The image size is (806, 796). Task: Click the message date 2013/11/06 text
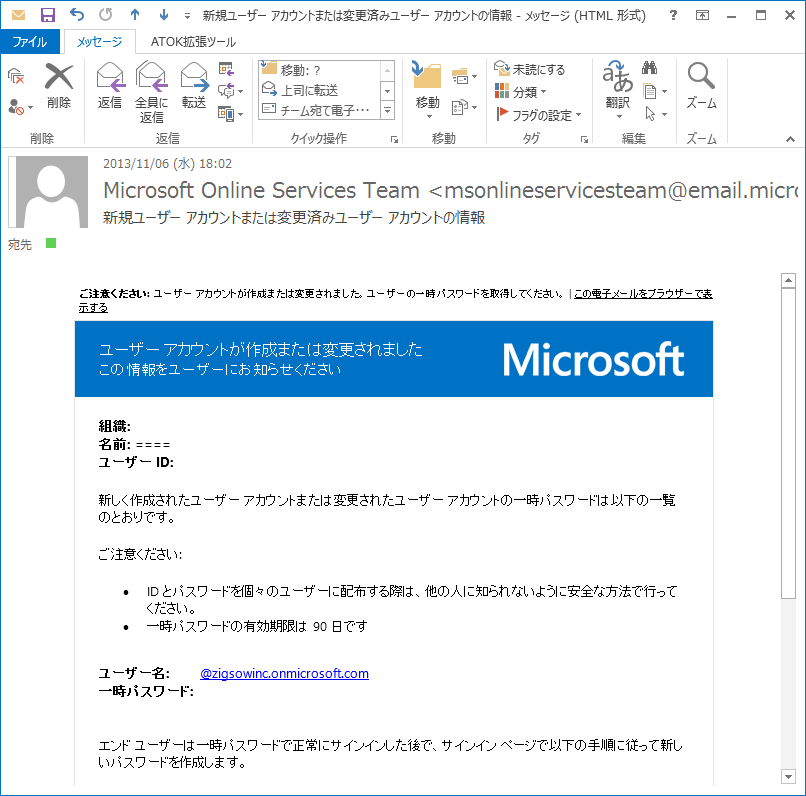pyautogui.click(x=168, y=163)
